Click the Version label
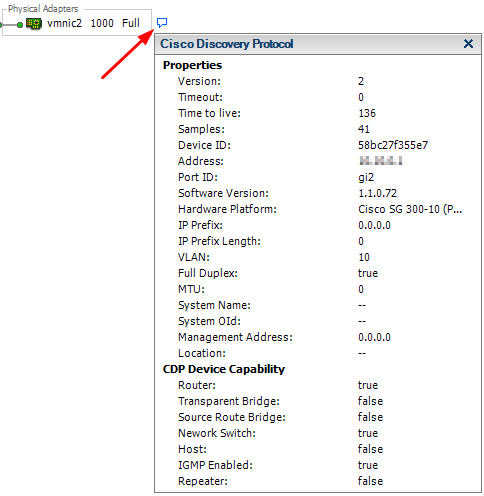Image resolution: width=484 pixels, height=496 pixels. [x=199, y=81]
